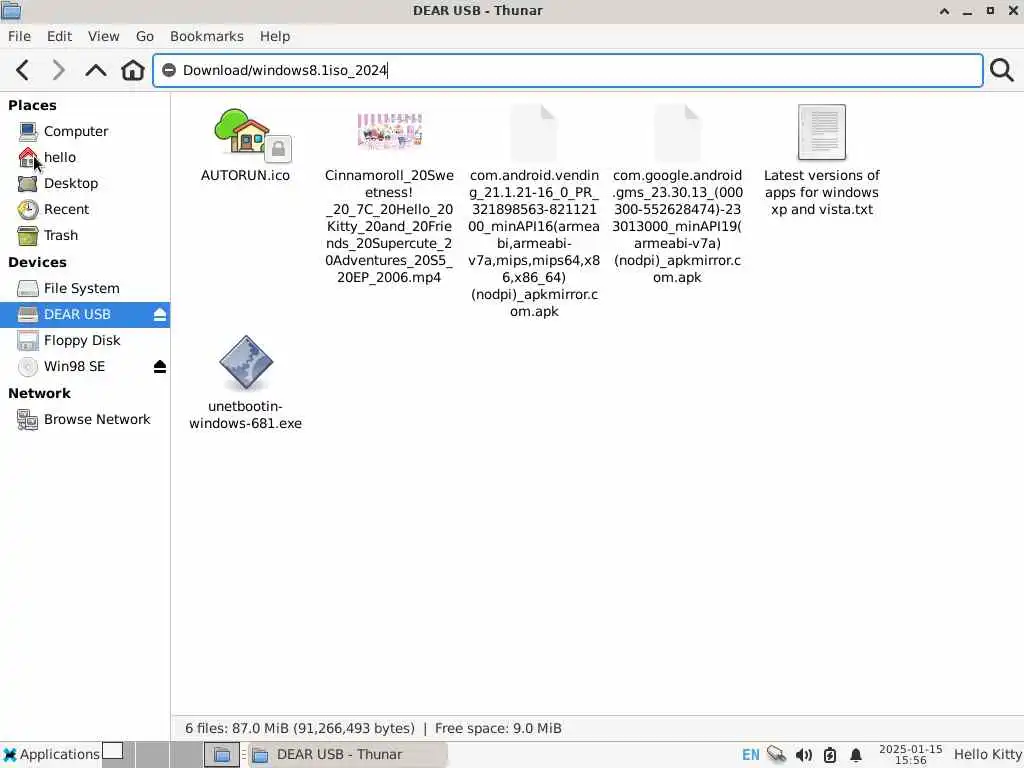This screenshot has width=1024, height=768.
Task: Click the round icon inside location bar
Action: coord(168,70)
